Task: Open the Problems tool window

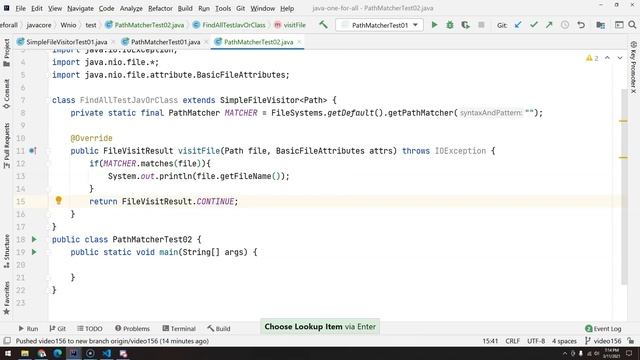Action: pos(132,328)
